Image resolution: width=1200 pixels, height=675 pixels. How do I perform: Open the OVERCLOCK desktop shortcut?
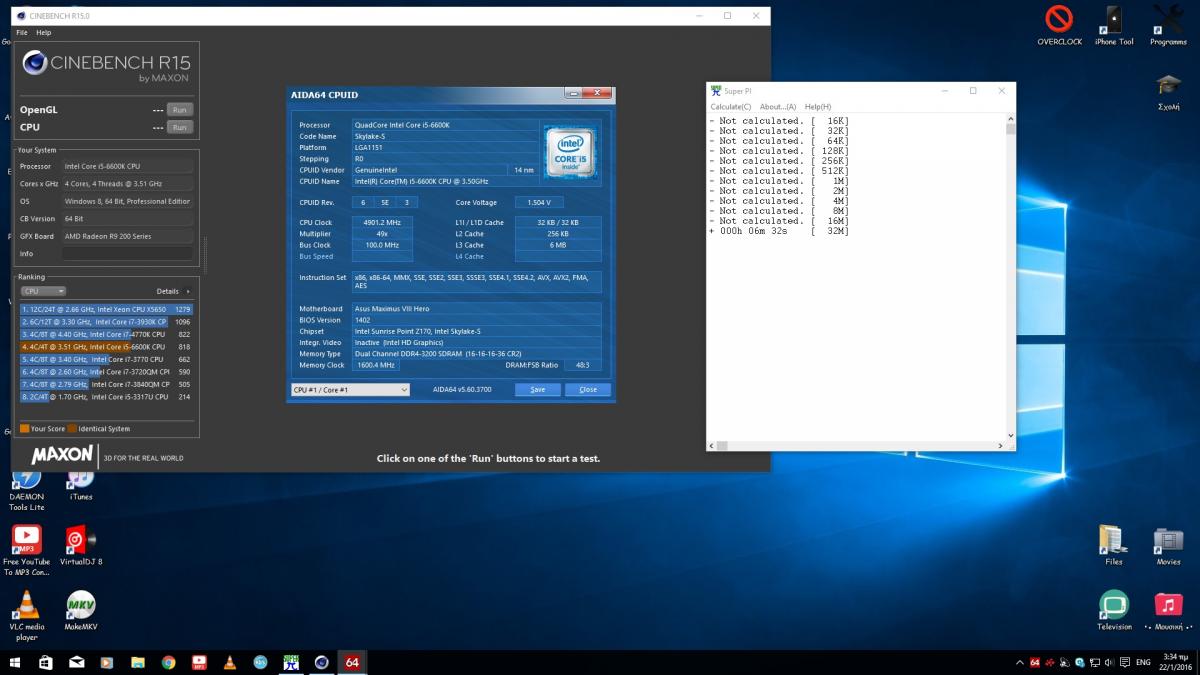(1059, 25)
